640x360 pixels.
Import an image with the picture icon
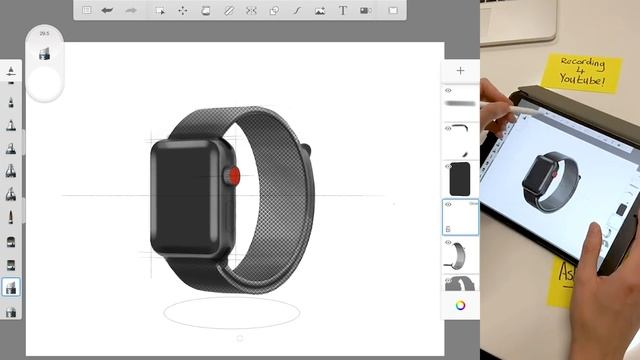coord(320,11)
